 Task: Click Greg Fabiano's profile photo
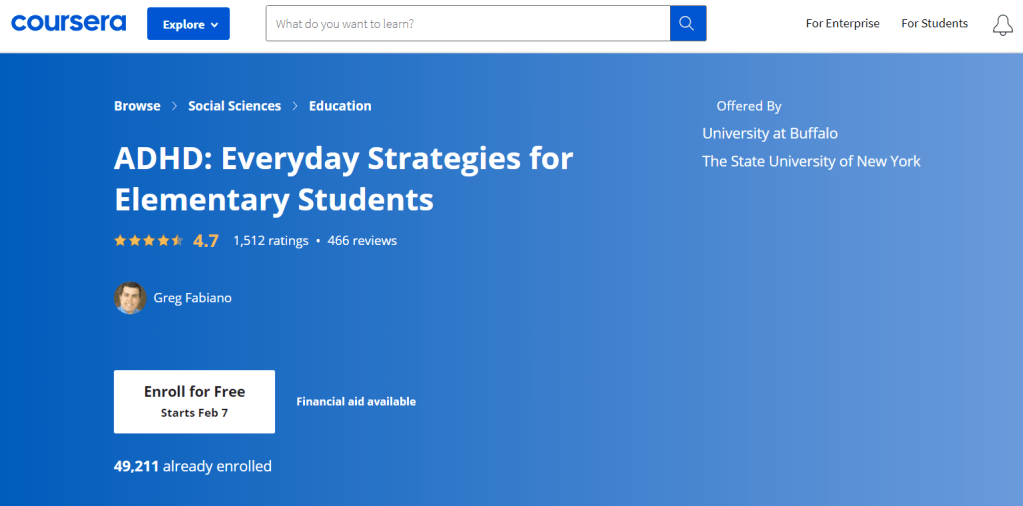point(130,298)
